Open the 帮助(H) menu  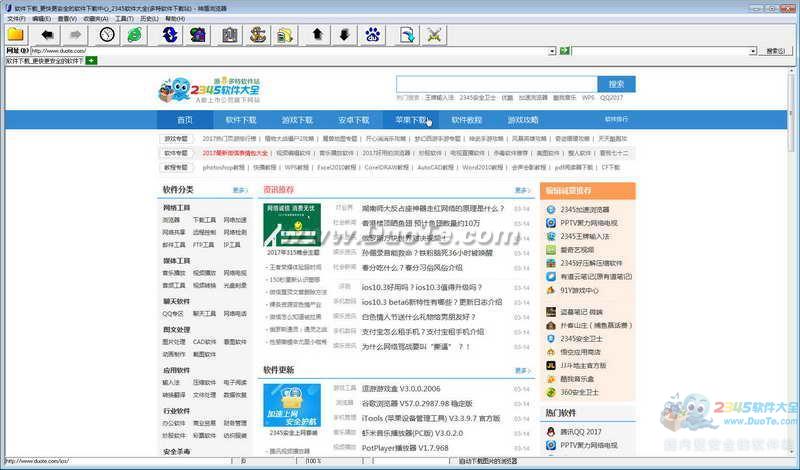pos(175,19)
